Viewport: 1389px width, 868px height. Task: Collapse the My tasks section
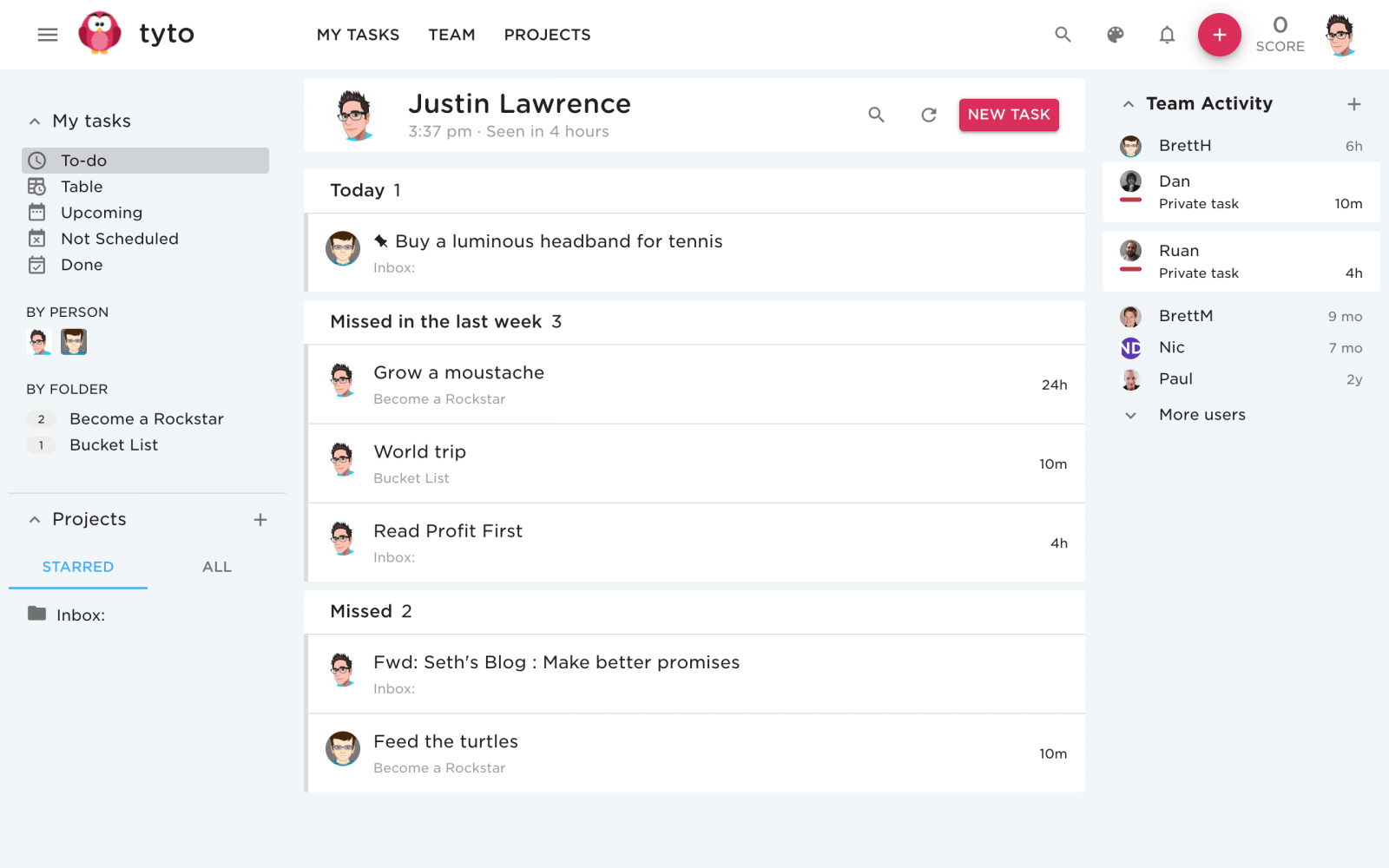pos(35,122)
